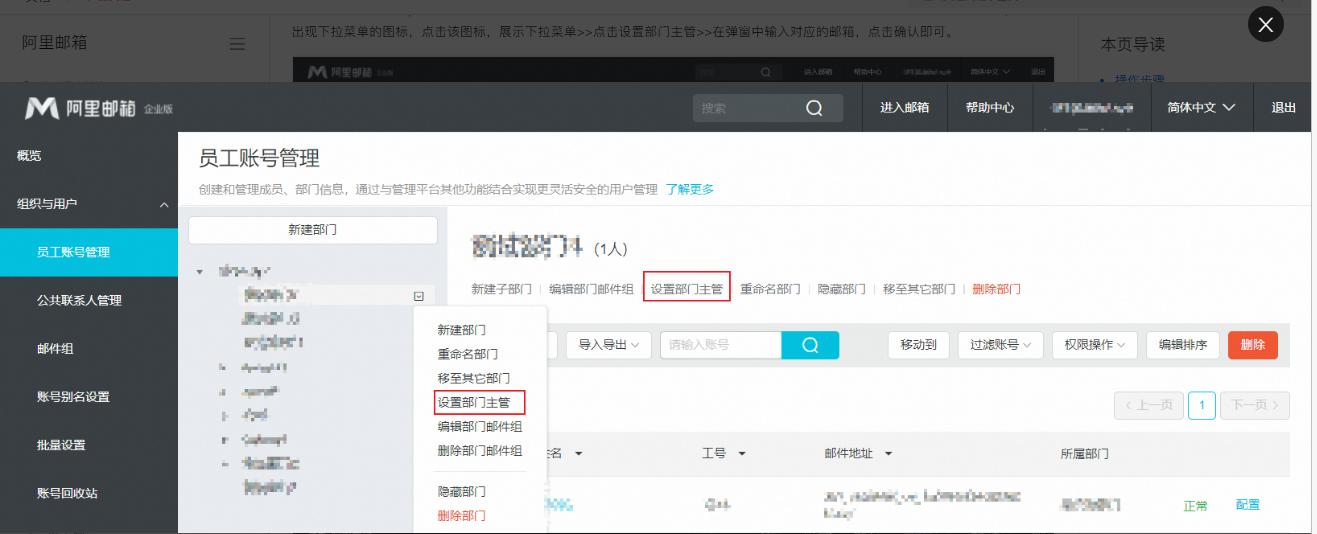The width and height of the screenshot is (1317, 534).
Task: Click 配置 link in the account row
Action: pyautogui.click(x=1248, y=505)
